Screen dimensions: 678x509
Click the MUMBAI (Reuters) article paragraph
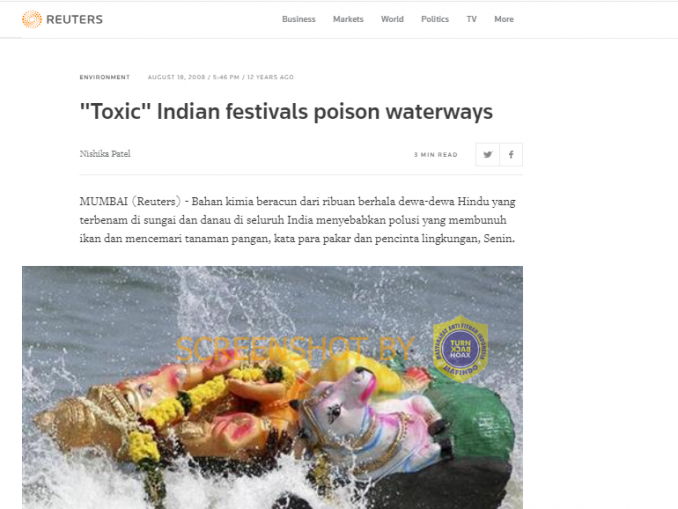tap(297, 220)
